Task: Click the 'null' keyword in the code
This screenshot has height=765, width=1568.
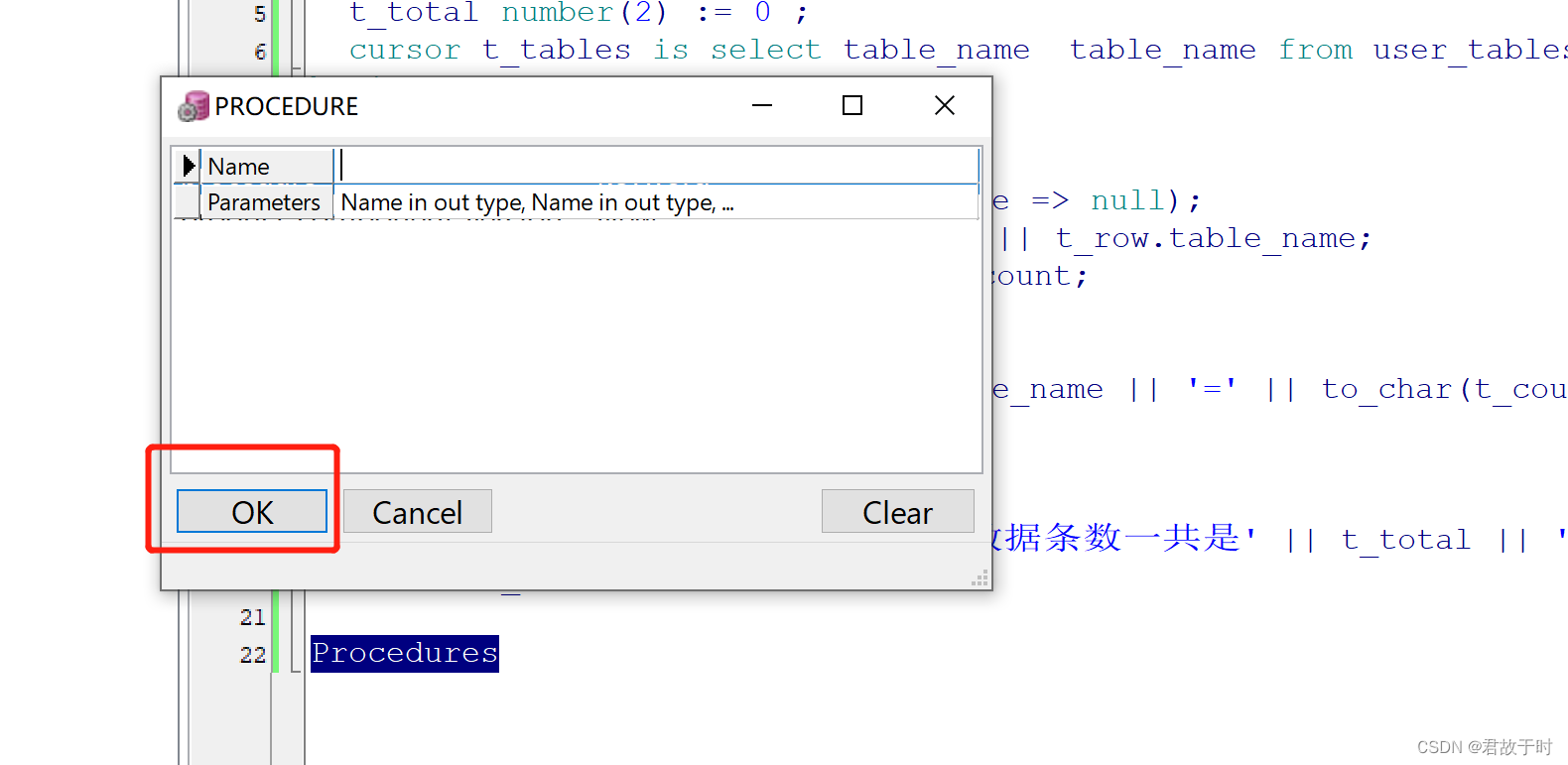Action: click(x=1127, y=200)
